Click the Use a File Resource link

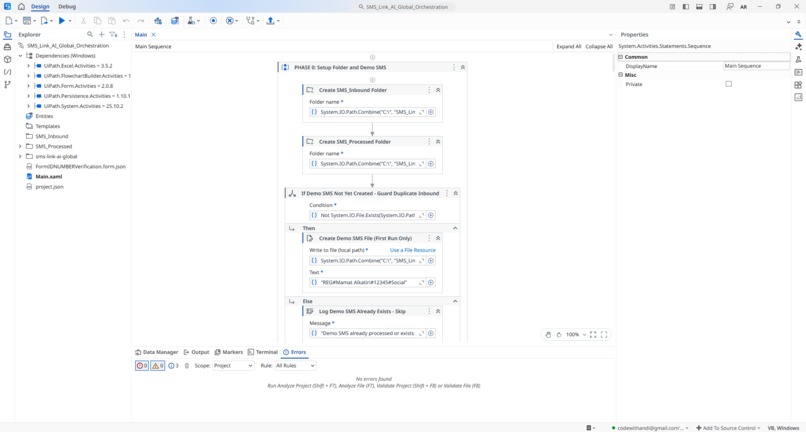(413, 250)
